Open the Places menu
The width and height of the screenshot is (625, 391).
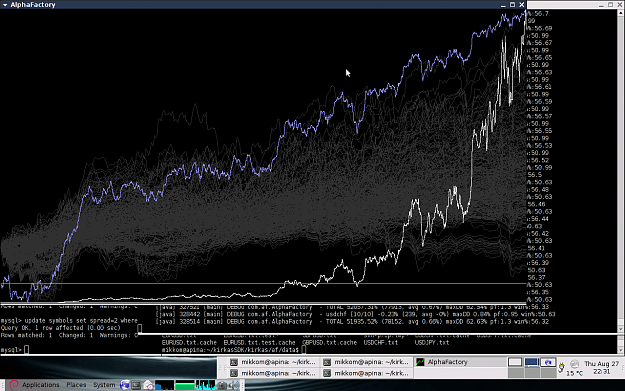[76, 385]
